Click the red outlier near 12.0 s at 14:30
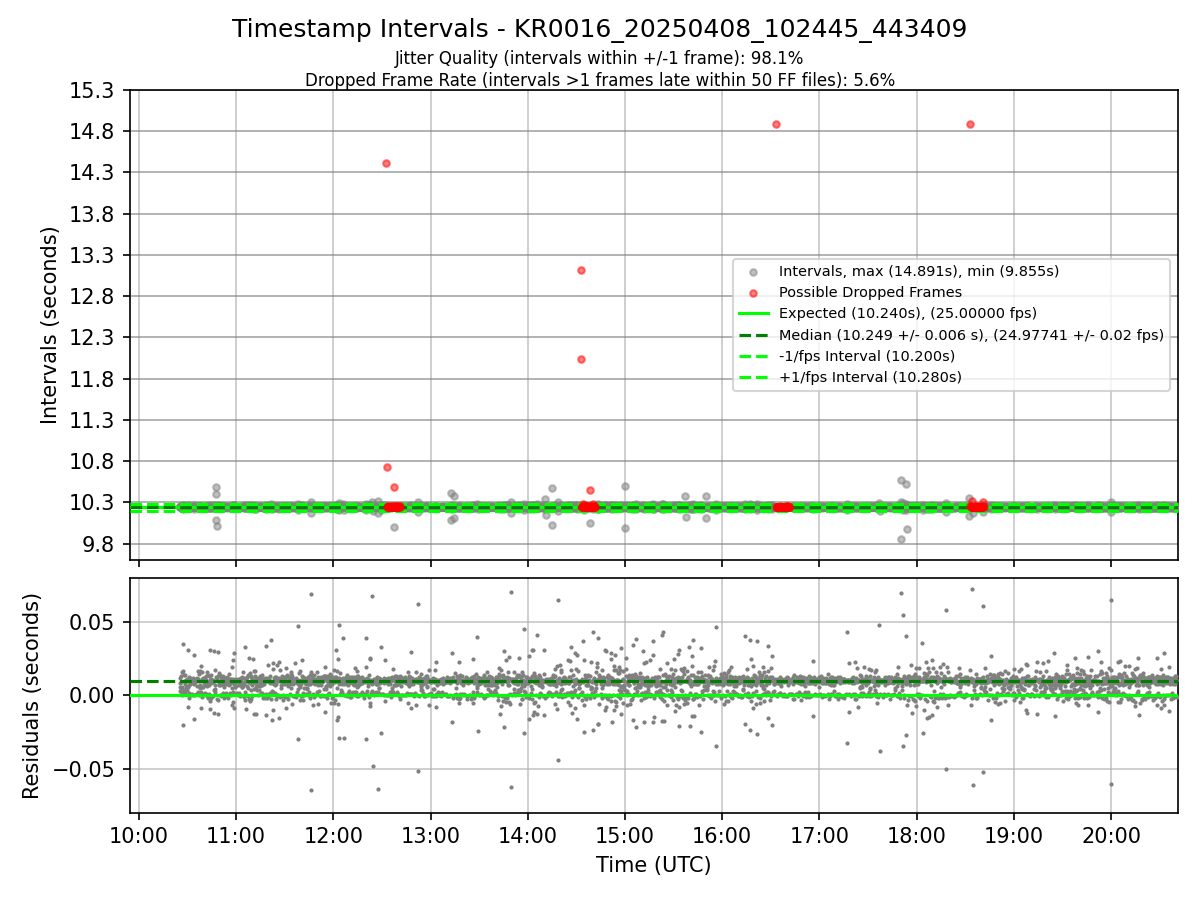The height and width of the screenshot is (900, 1200). [x=581, y=359]
